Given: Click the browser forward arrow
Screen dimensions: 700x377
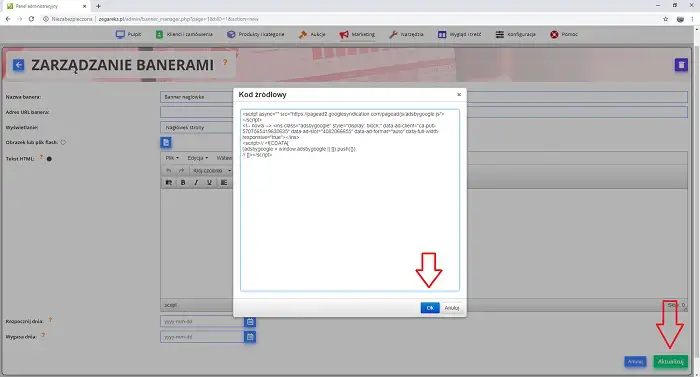Looking at the screenshot, I should (x=20, y=19).
